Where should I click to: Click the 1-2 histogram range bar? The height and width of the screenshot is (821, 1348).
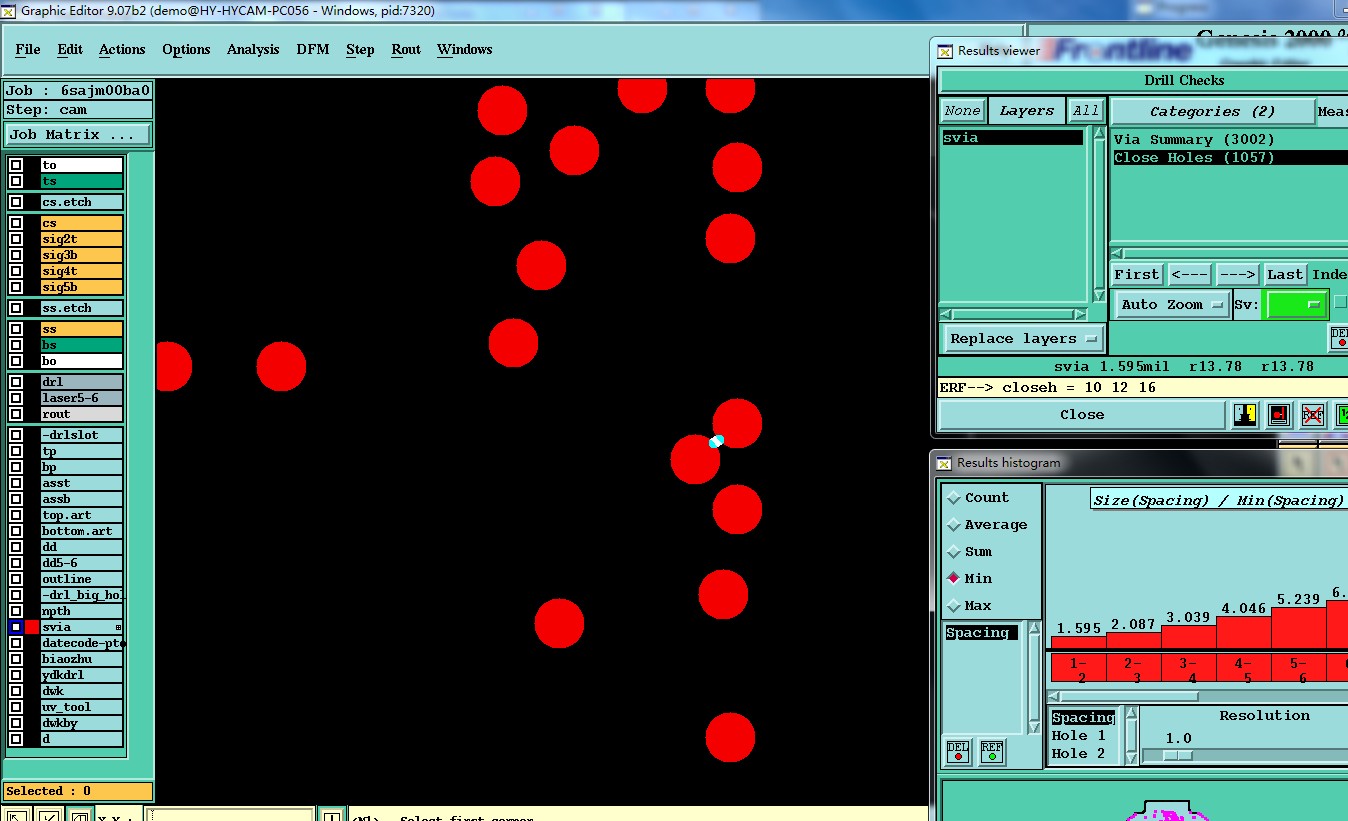(1078, 667)
